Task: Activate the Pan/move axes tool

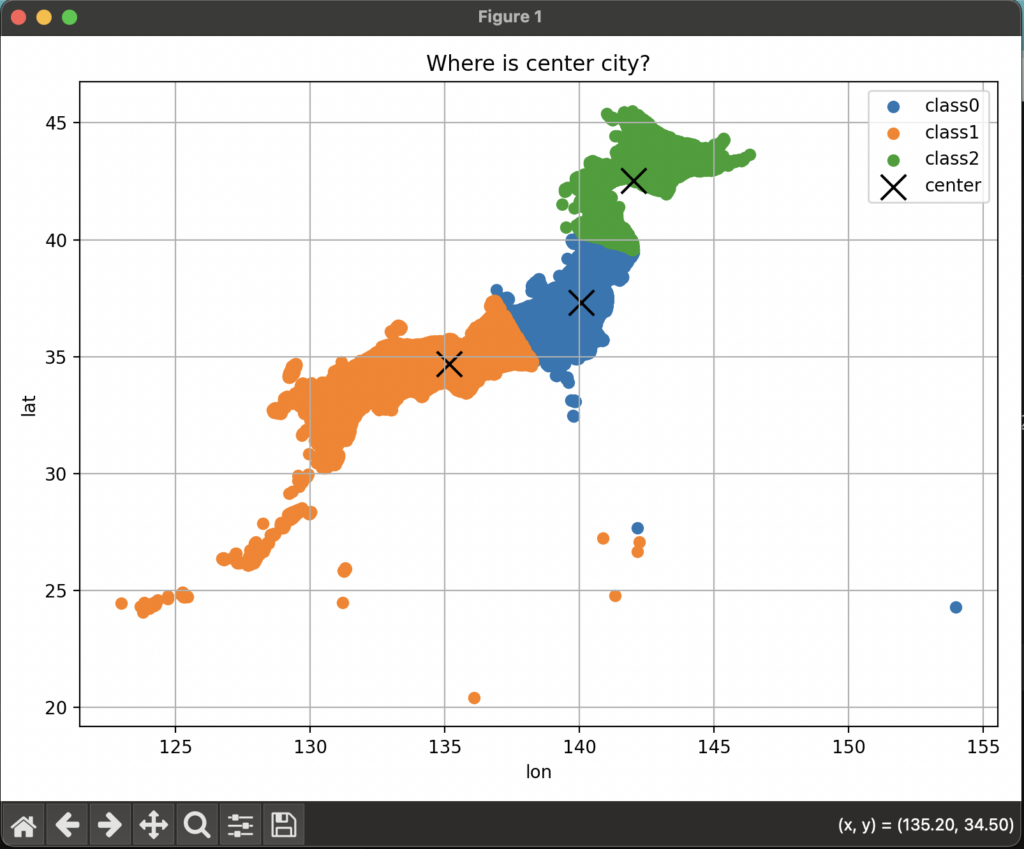Action: [x=153, y=825]
